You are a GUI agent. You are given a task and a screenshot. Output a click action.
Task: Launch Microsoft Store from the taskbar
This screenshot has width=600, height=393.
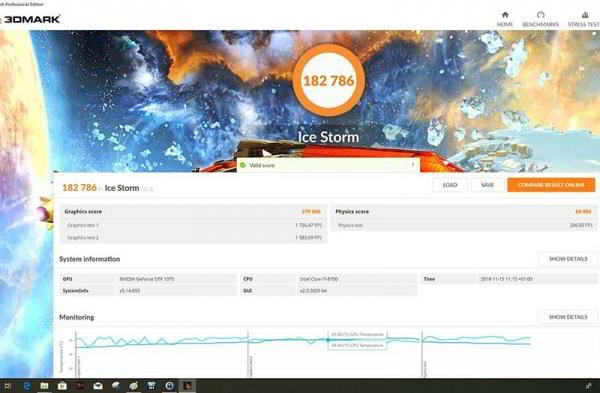pos(62,386)
